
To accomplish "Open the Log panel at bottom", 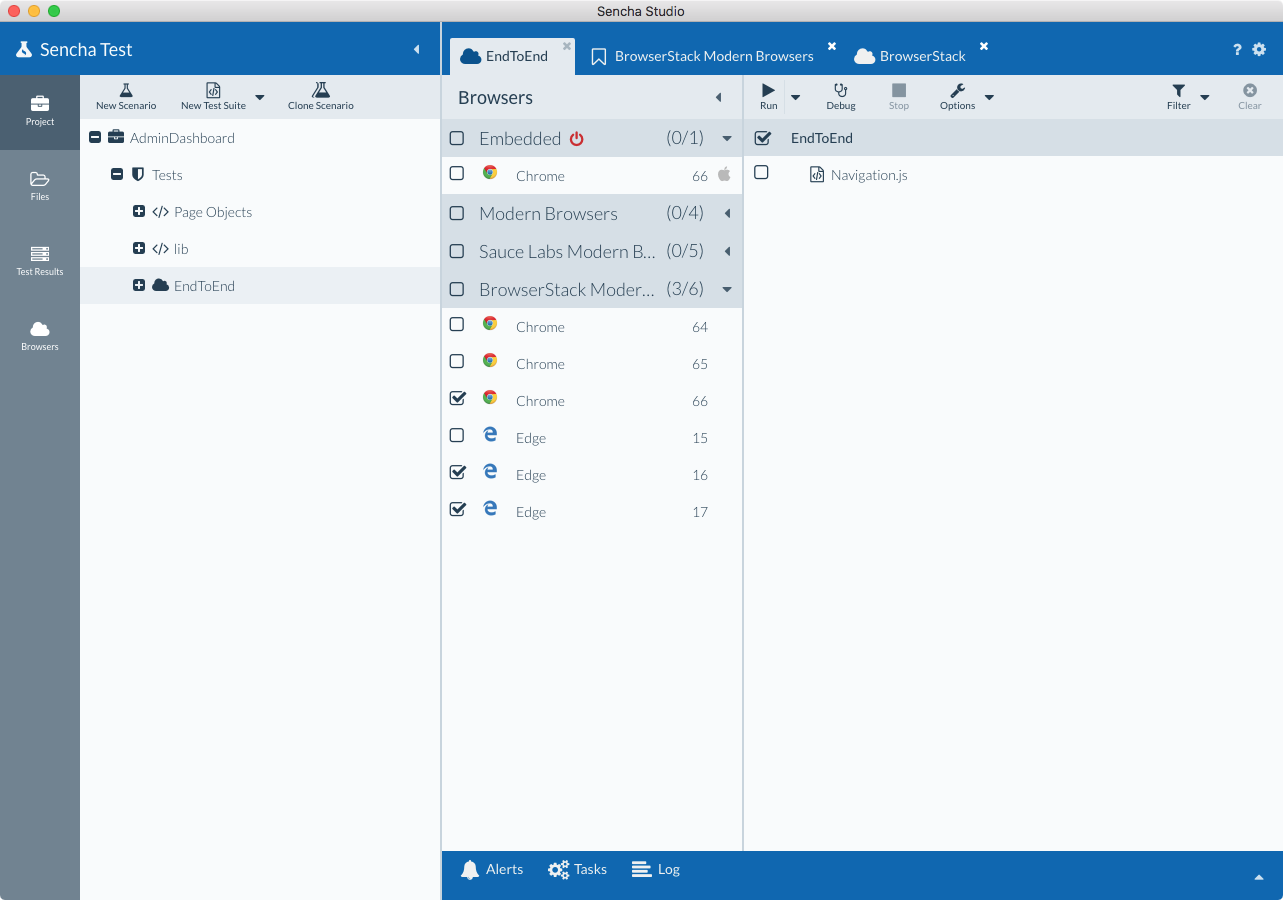I will (x=655, y=869).
